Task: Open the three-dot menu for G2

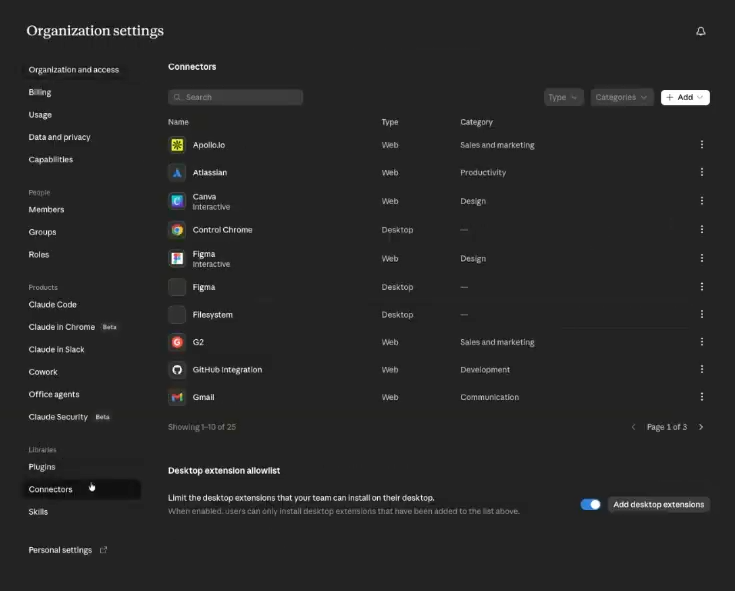Action: pos(702,342)
